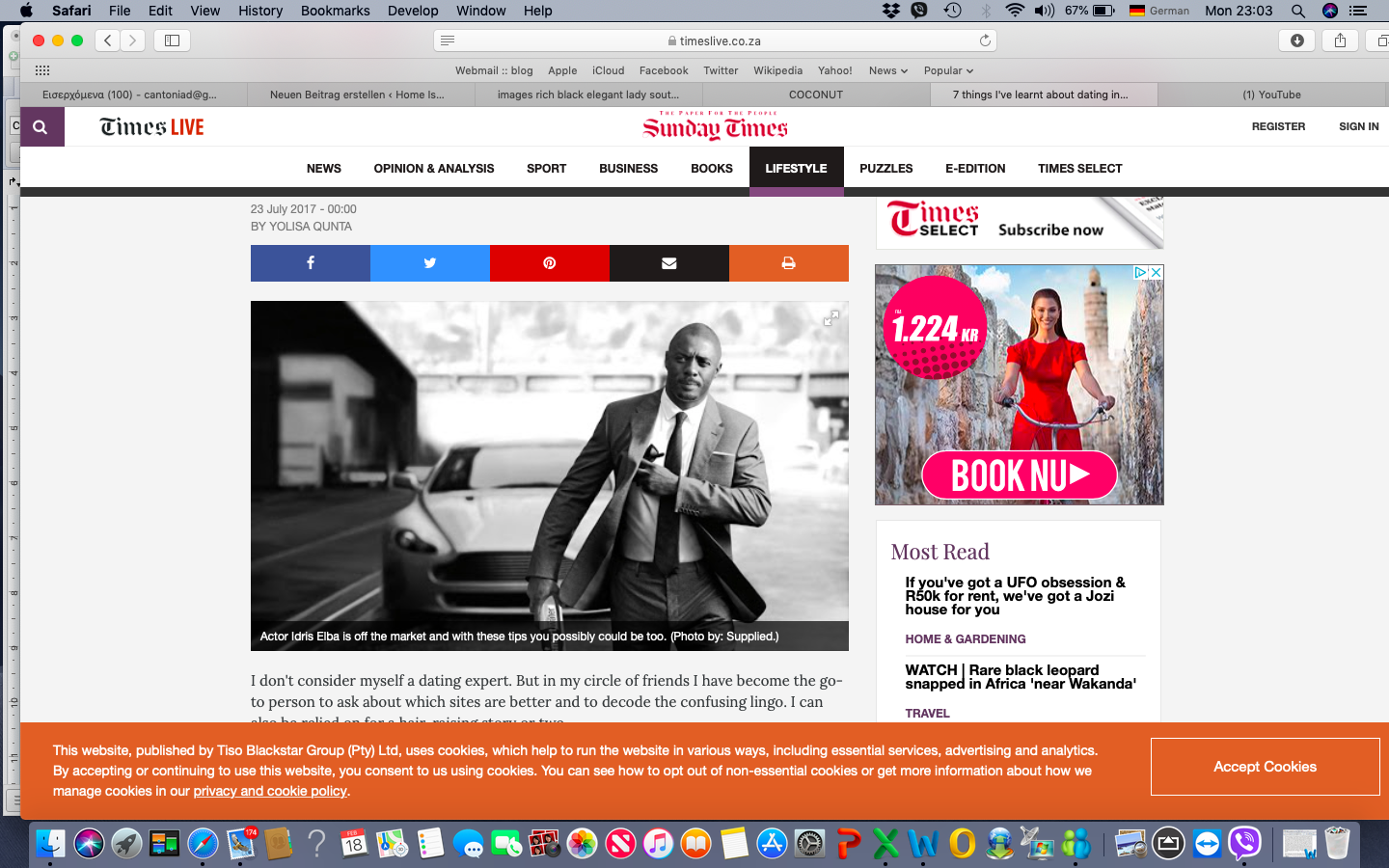Click the Accept Cookies button
The width and height of the screenshot is (1389, 868).
pos(1265,767)
